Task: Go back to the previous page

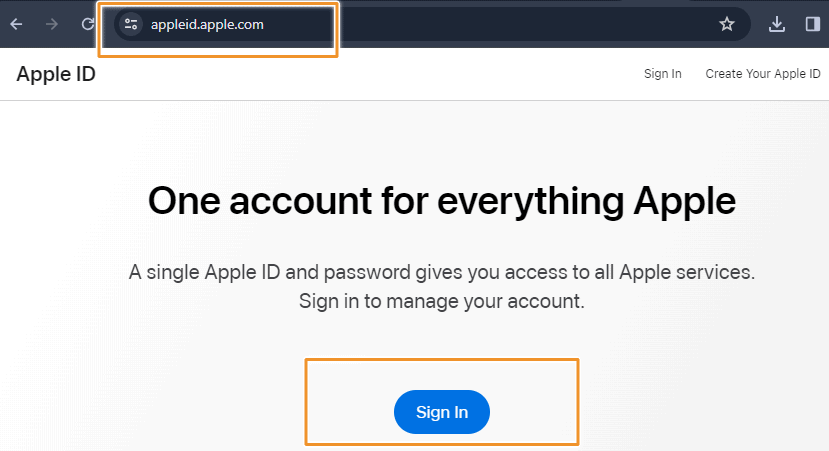Action: pos(16,24)
